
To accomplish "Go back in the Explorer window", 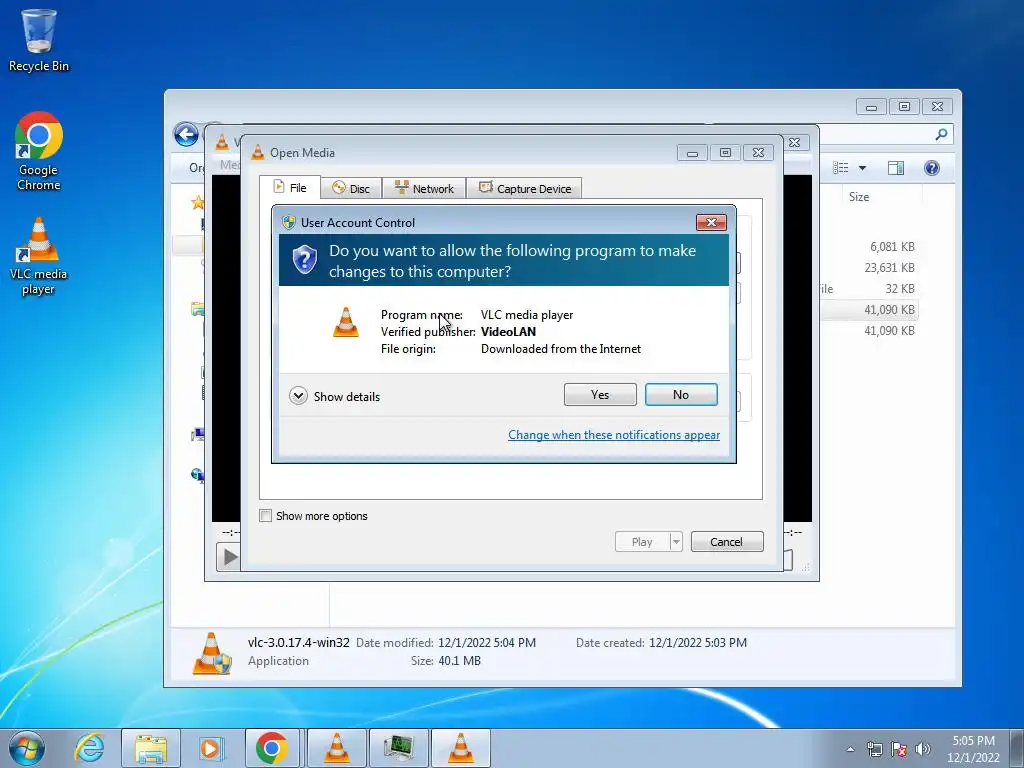I will [186, 135].
